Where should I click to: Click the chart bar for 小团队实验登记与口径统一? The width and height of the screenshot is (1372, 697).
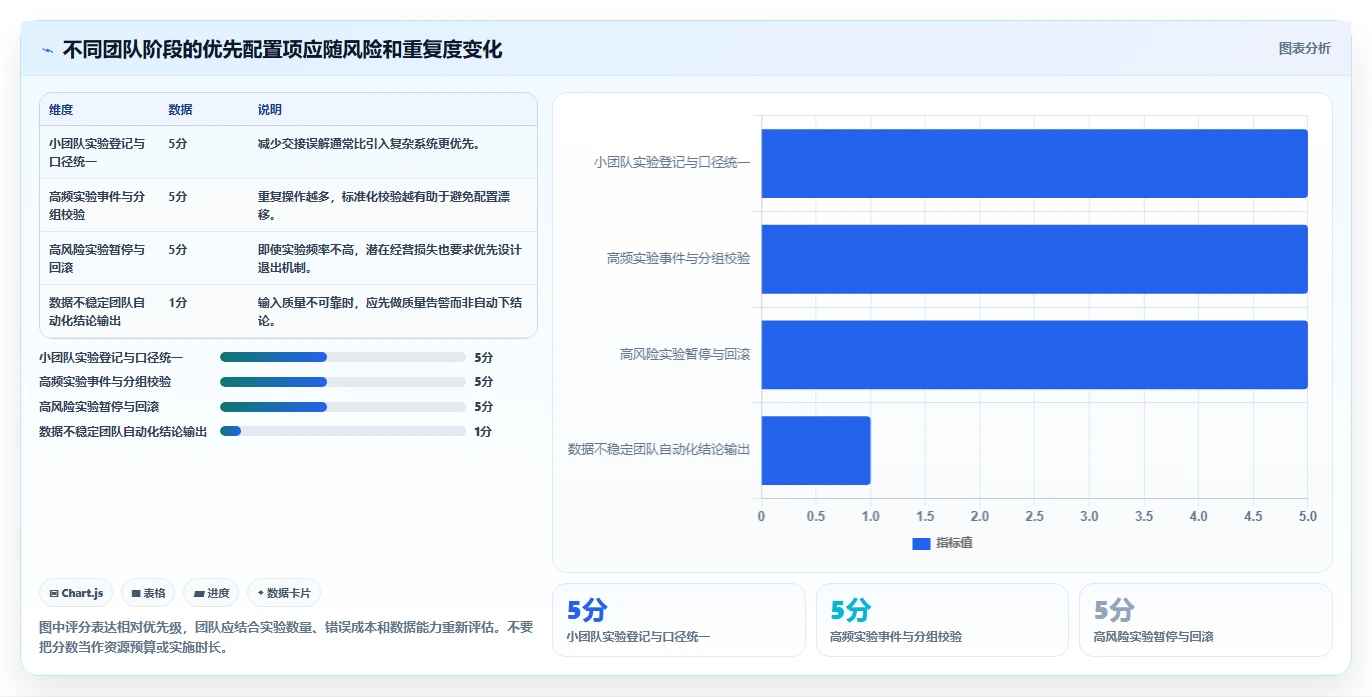click(1034, 163)
